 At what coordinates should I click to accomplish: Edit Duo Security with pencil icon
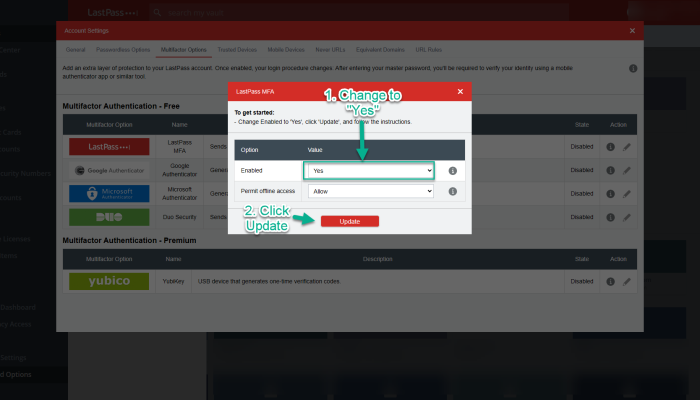click(x=627, y=217)
